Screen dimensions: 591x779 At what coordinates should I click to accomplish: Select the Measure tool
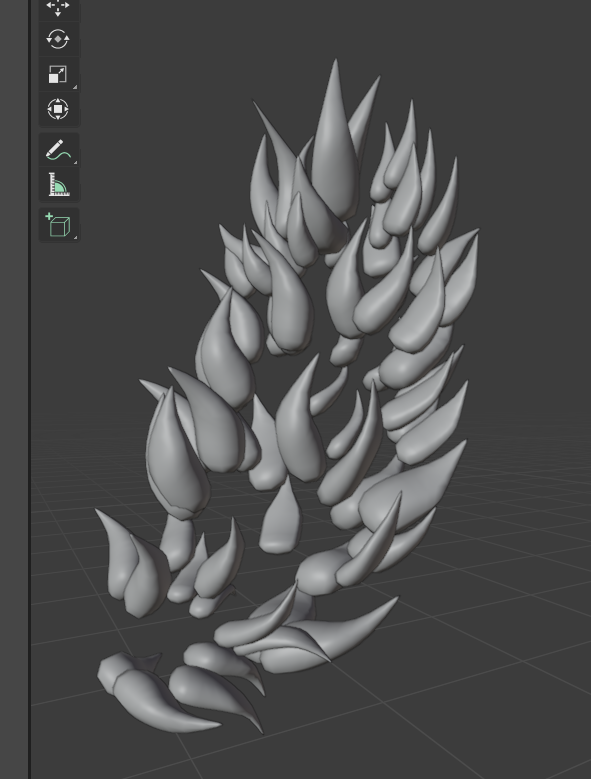coord(59,184)
